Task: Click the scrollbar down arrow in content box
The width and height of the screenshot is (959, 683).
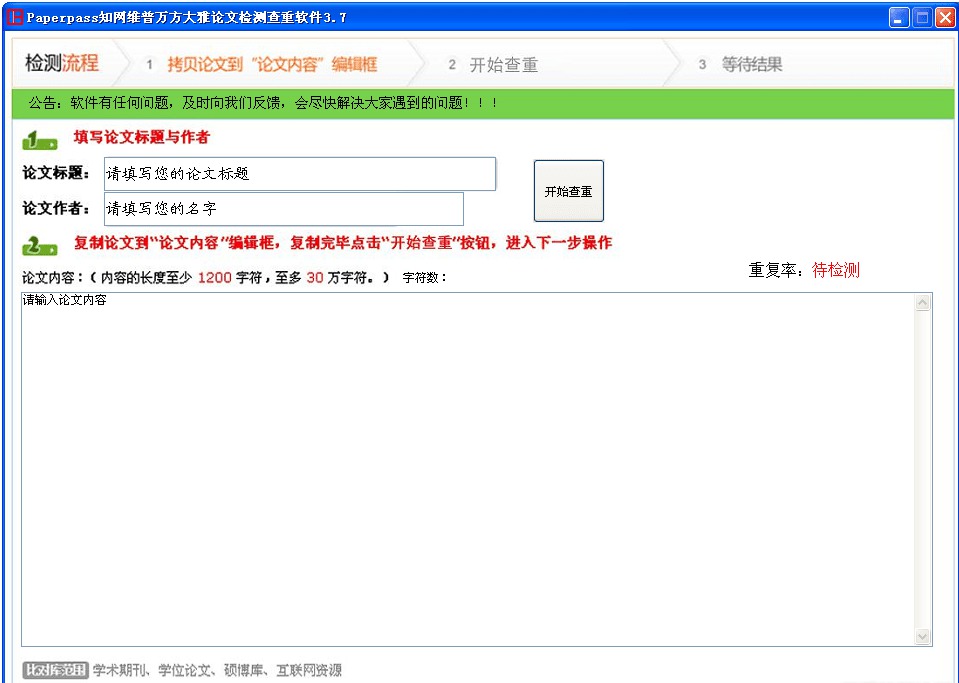Action: point(923,637)
